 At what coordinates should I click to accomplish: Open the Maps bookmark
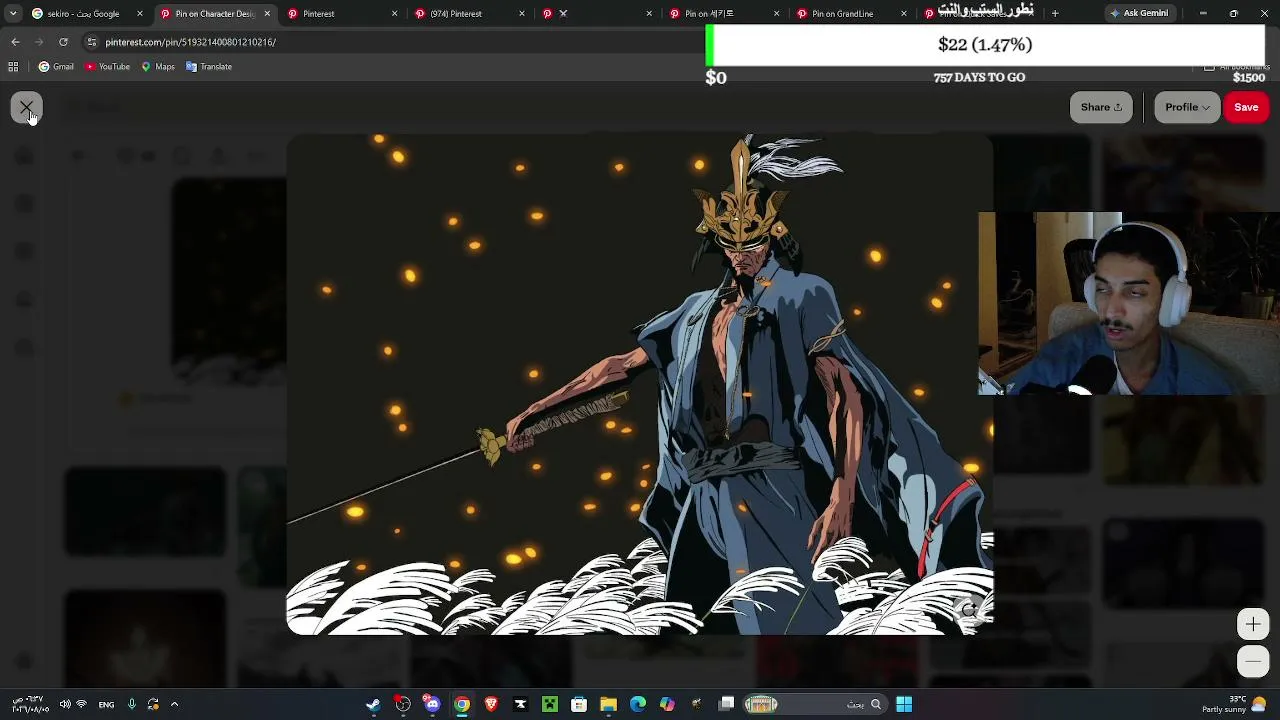click(x=158, y=67)
